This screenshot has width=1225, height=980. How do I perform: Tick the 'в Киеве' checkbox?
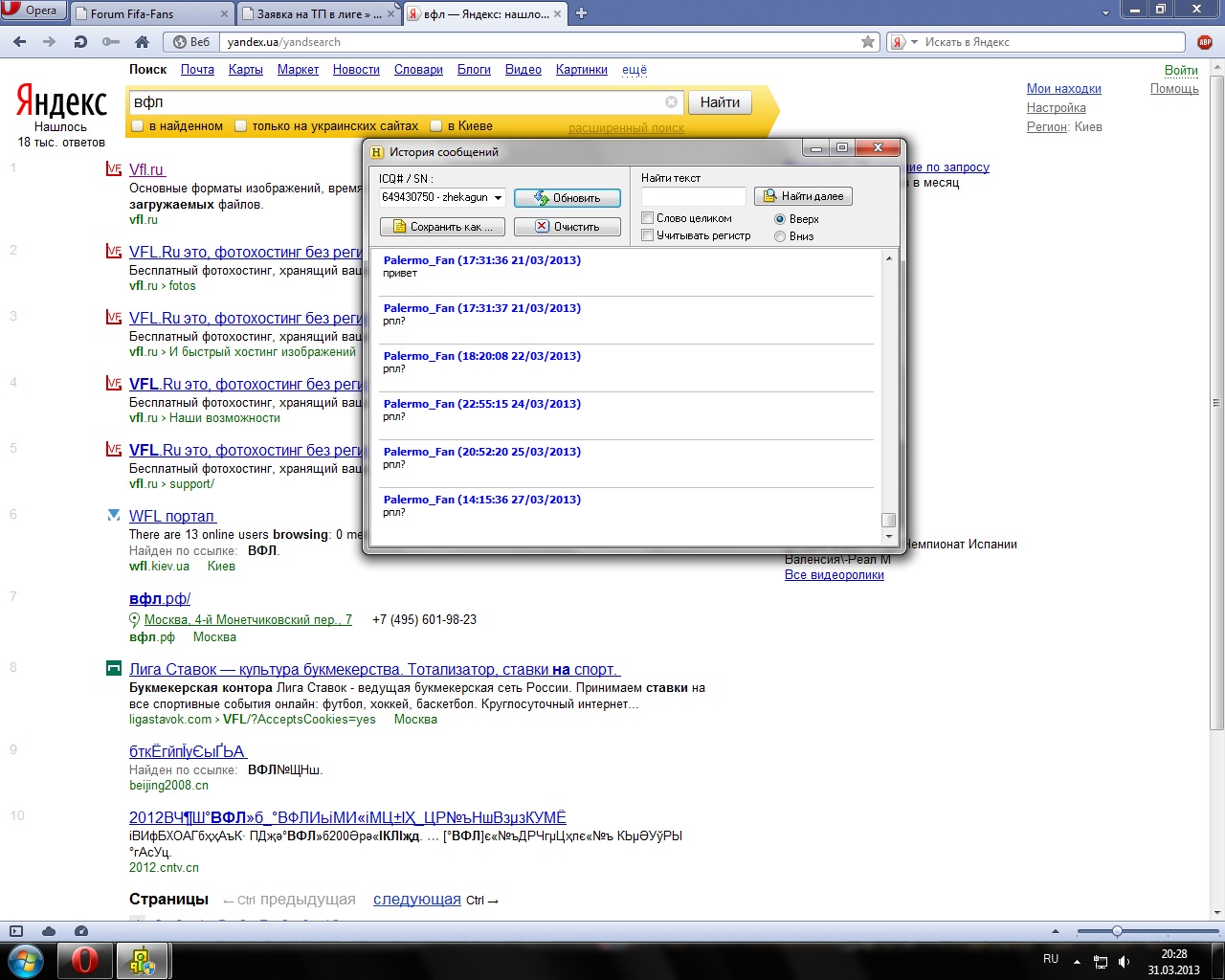[436, 126]
